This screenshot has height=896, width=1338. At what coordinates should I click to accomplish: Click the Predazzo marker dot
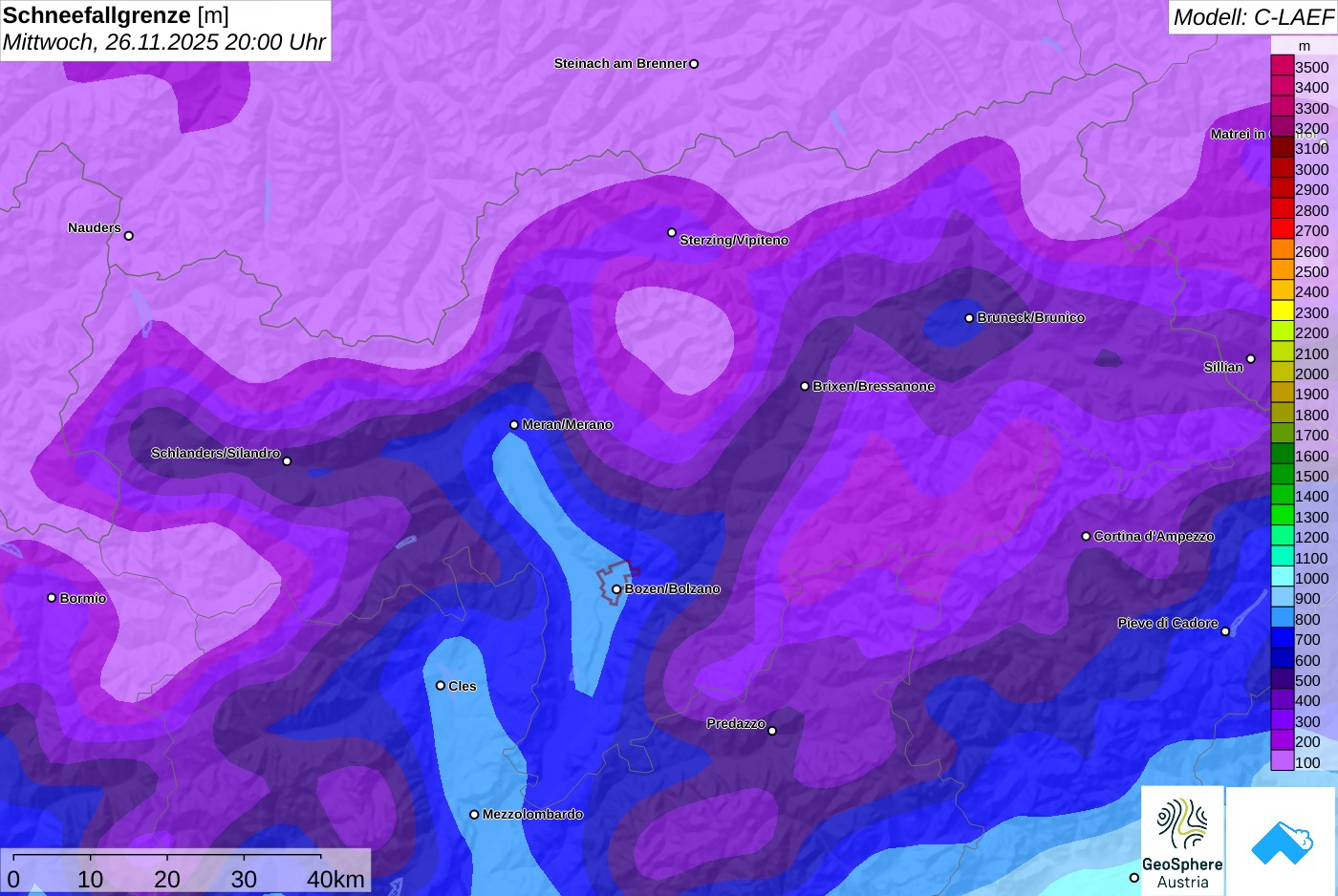pyautogui.click(x=772, y=731)
